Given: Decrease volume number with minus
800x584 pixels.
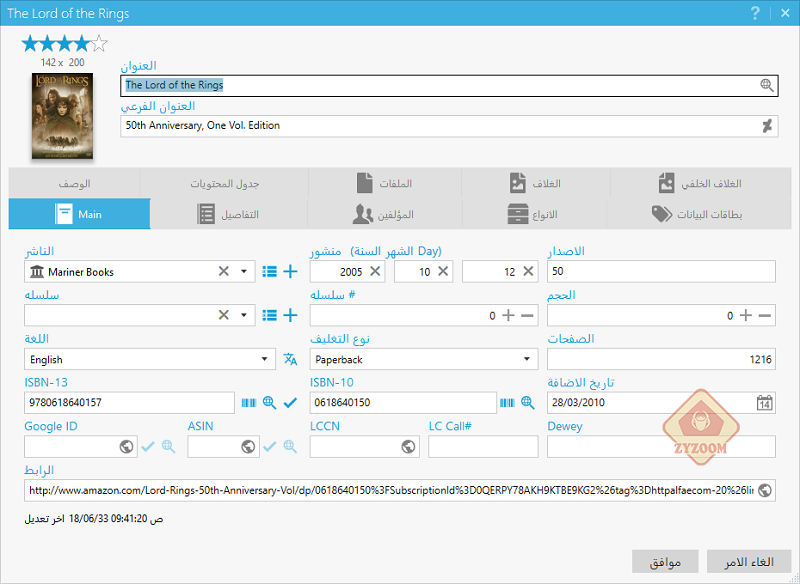Looking at the screenshot, I should click(x=764, y=316).
